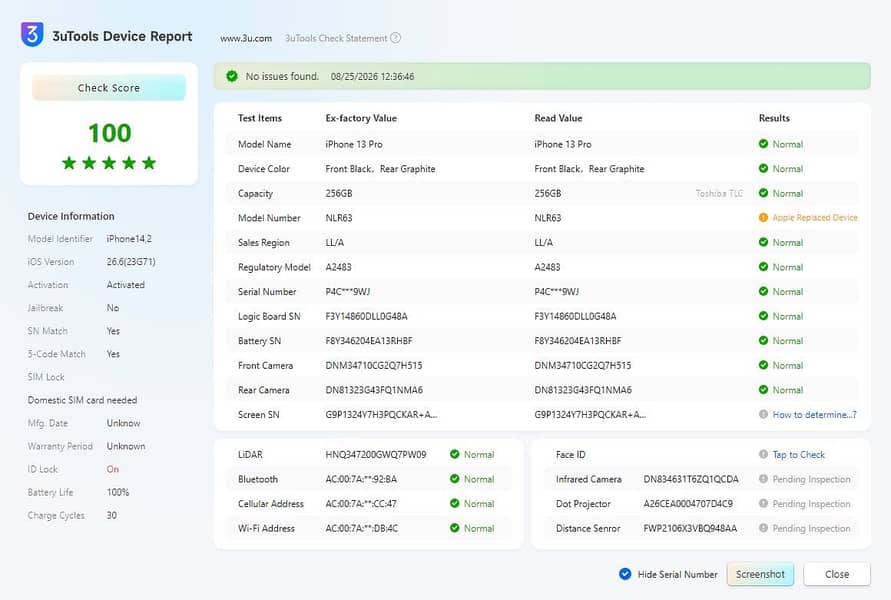This screenshot has height=600, width=891.
Task: Toggle the Hide Serial Number checkbox
Action: coord(625,574)
